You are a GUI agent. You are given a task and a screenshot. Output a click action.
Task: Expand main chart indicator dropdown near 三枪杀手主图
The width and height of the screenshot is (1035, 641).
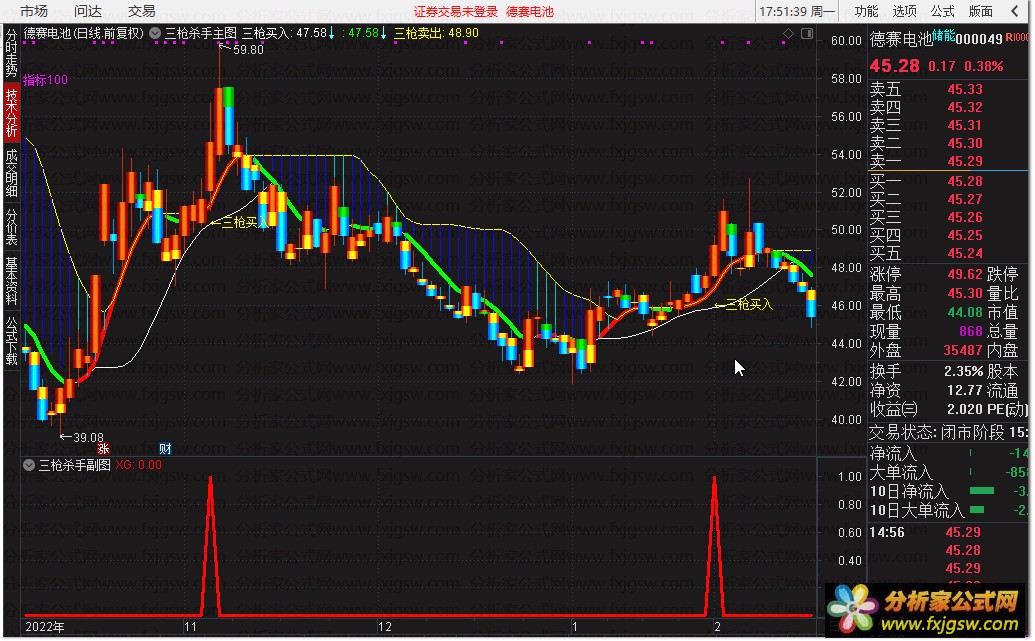[155, 32]
